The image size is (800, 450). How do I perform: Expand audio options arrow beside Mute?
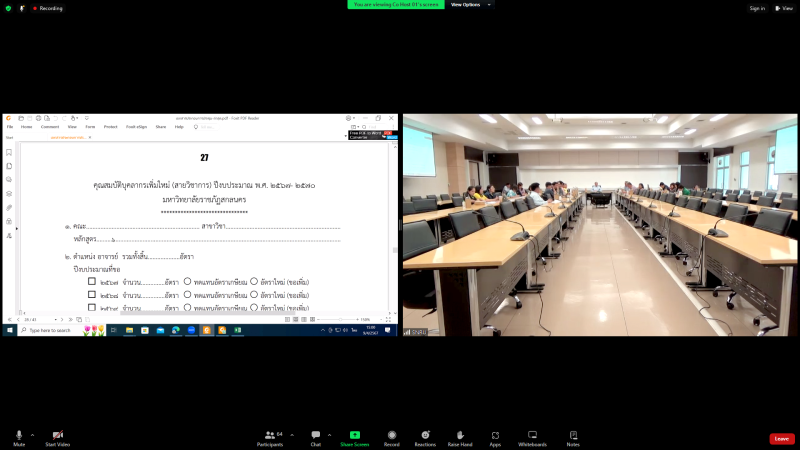[32, 435]
